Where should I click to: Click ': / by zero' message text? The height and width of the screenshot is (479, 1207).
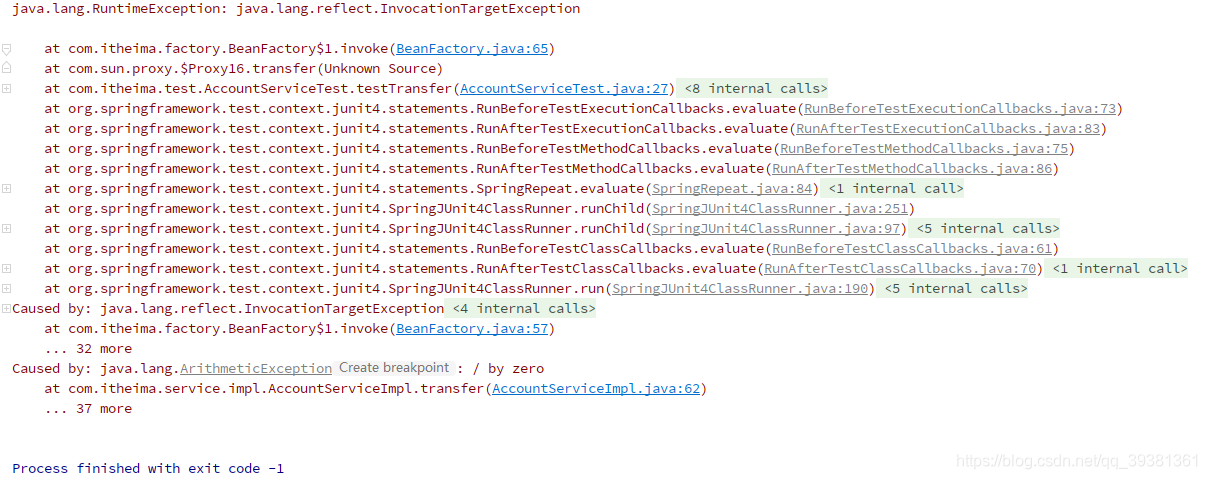click(x=501, y=368)
